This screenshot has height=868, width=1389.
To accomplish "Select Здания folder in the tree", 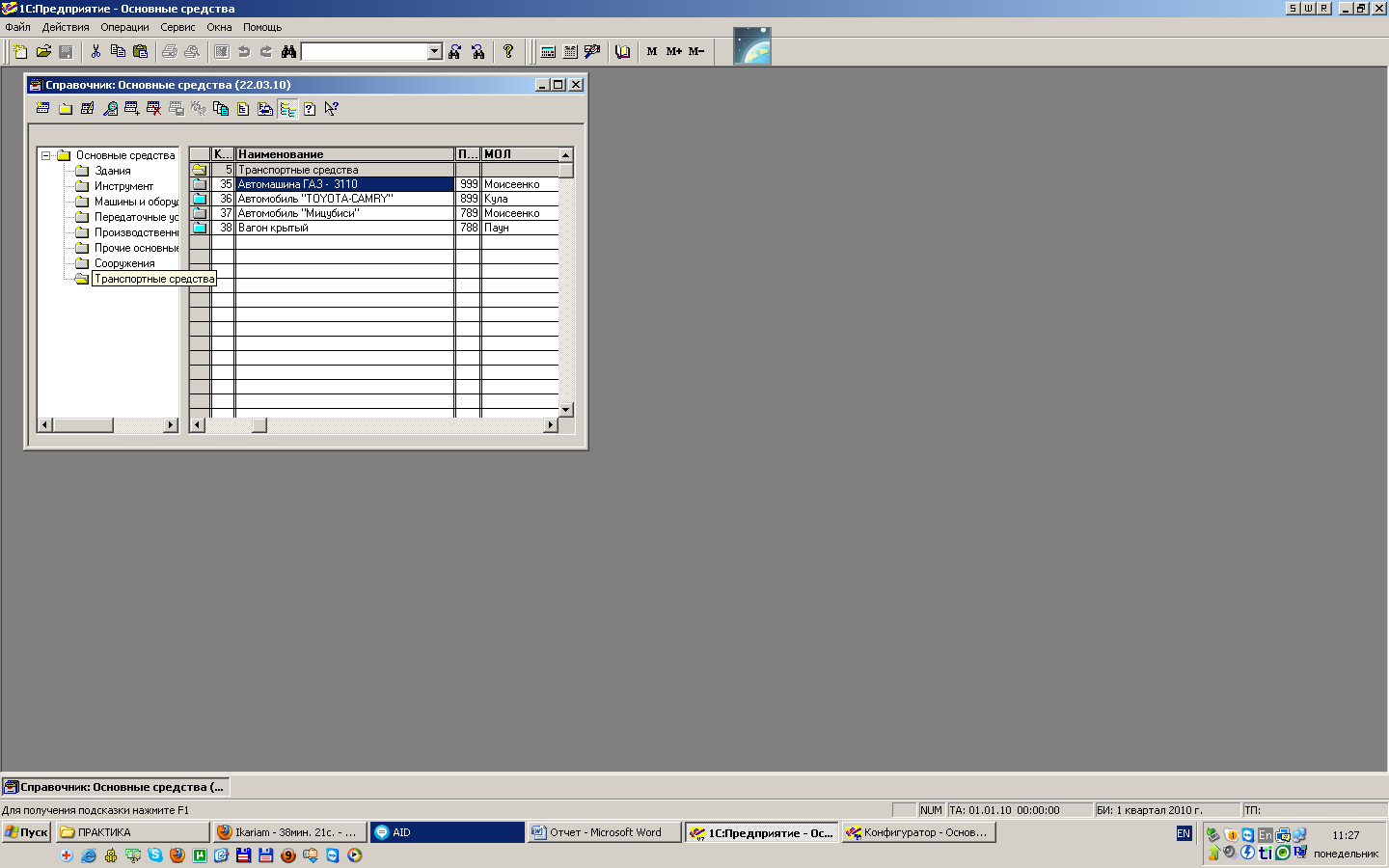I will [x=112, y=171].
